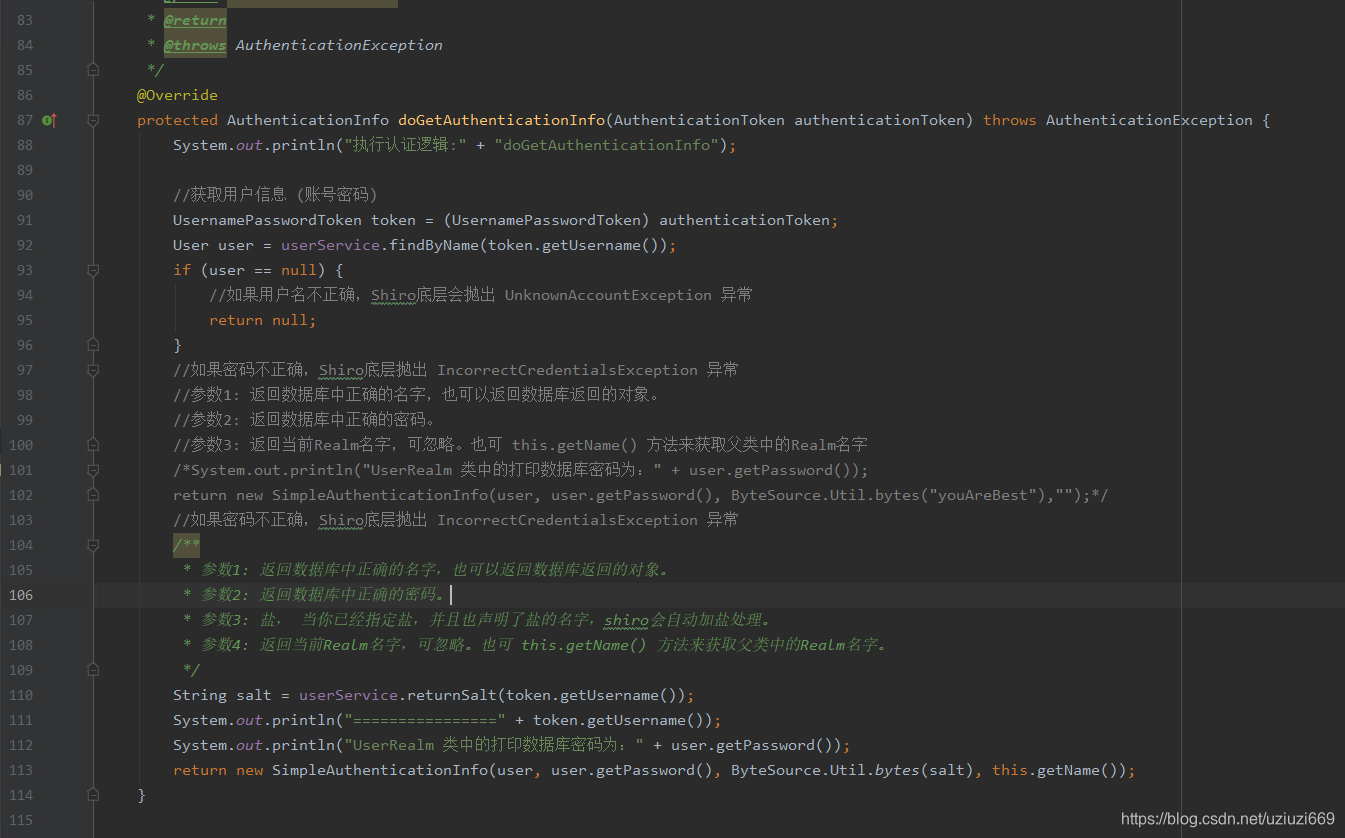Click IncorrectCredentialsException on line 103
Image resolution: width=1345 pixels, height=838 pixels.
[567, 520]
